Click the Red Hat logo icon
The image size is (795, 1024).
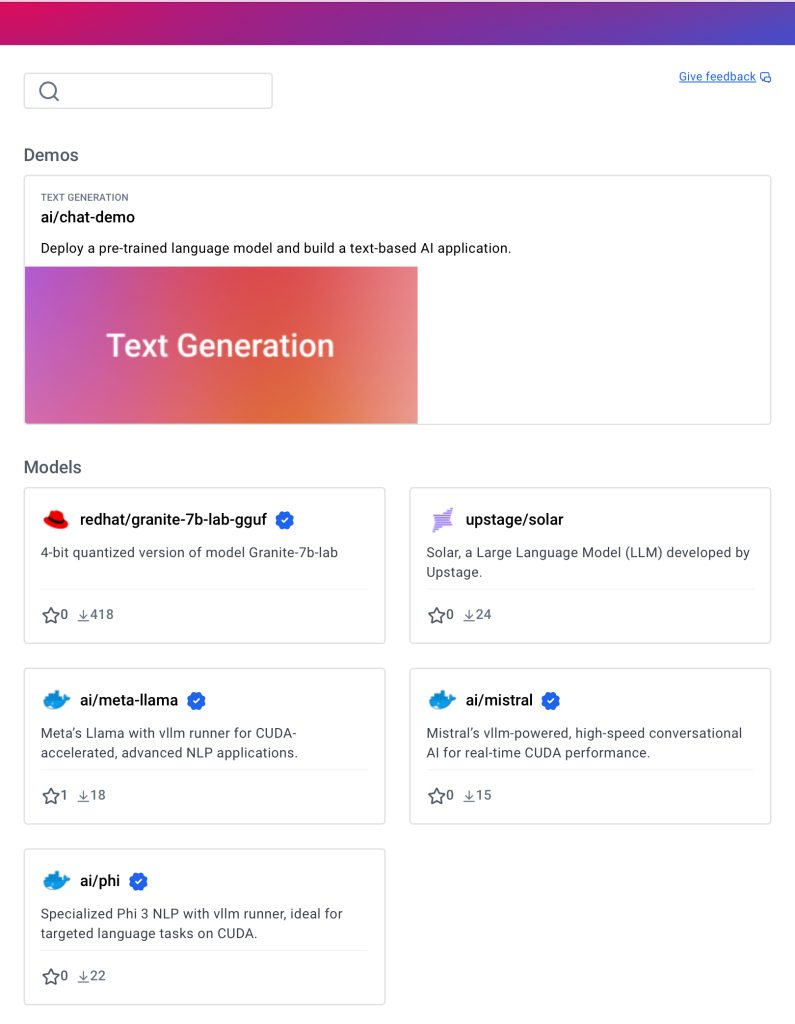(56, 520)
